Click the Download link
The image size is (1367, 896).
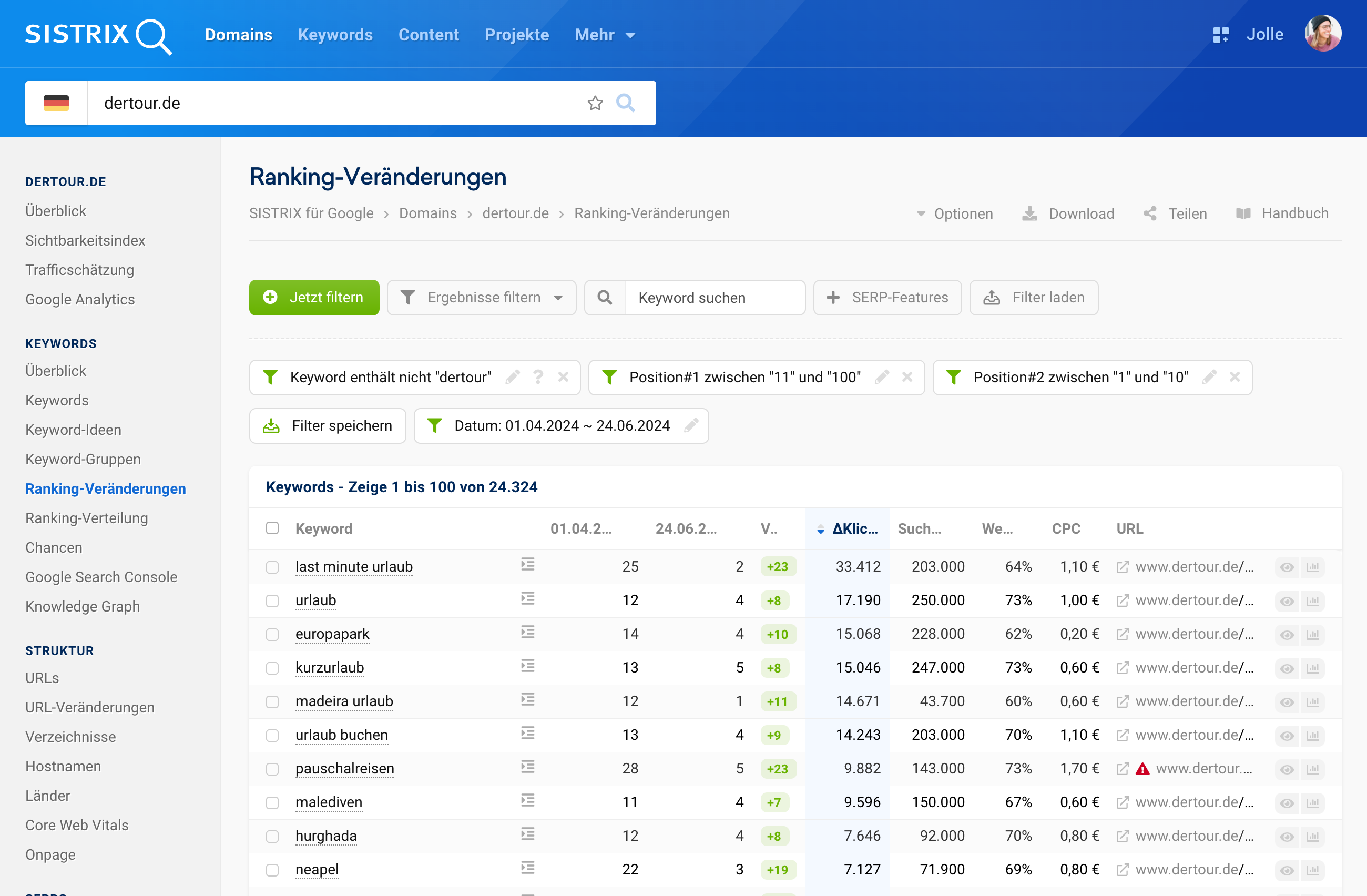pyautogui.click(x=1068, y=213)
